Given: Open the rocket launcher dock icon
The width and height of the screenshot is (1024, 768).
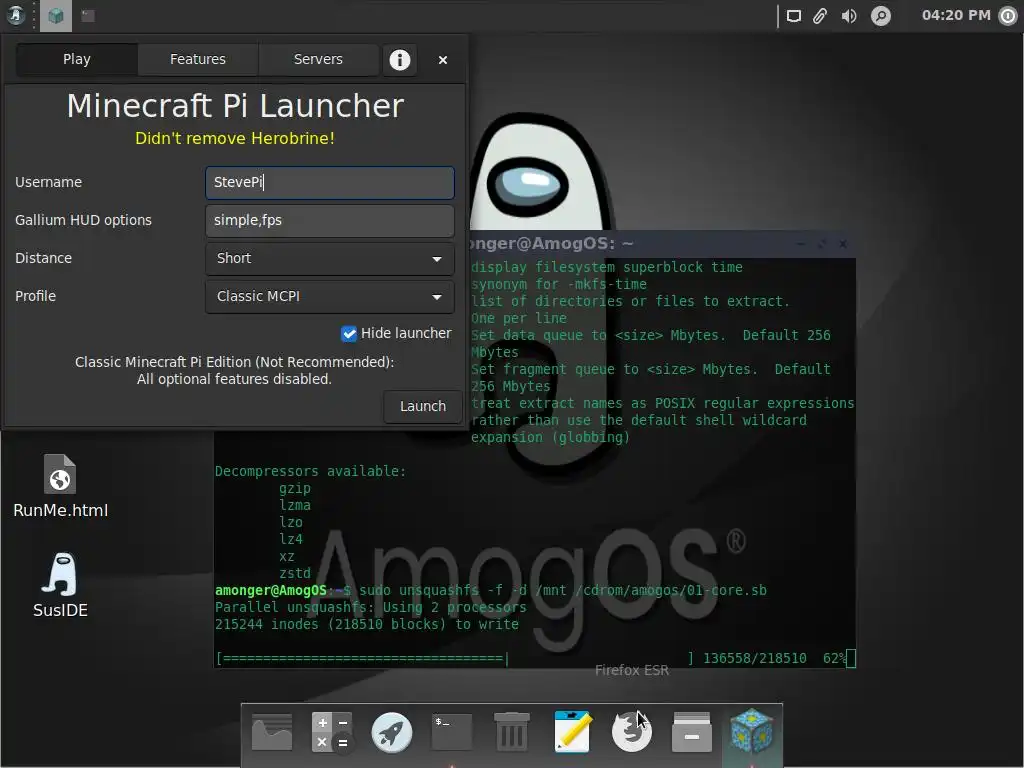Looking at the screenshot, I should click(x=392, y=731).
